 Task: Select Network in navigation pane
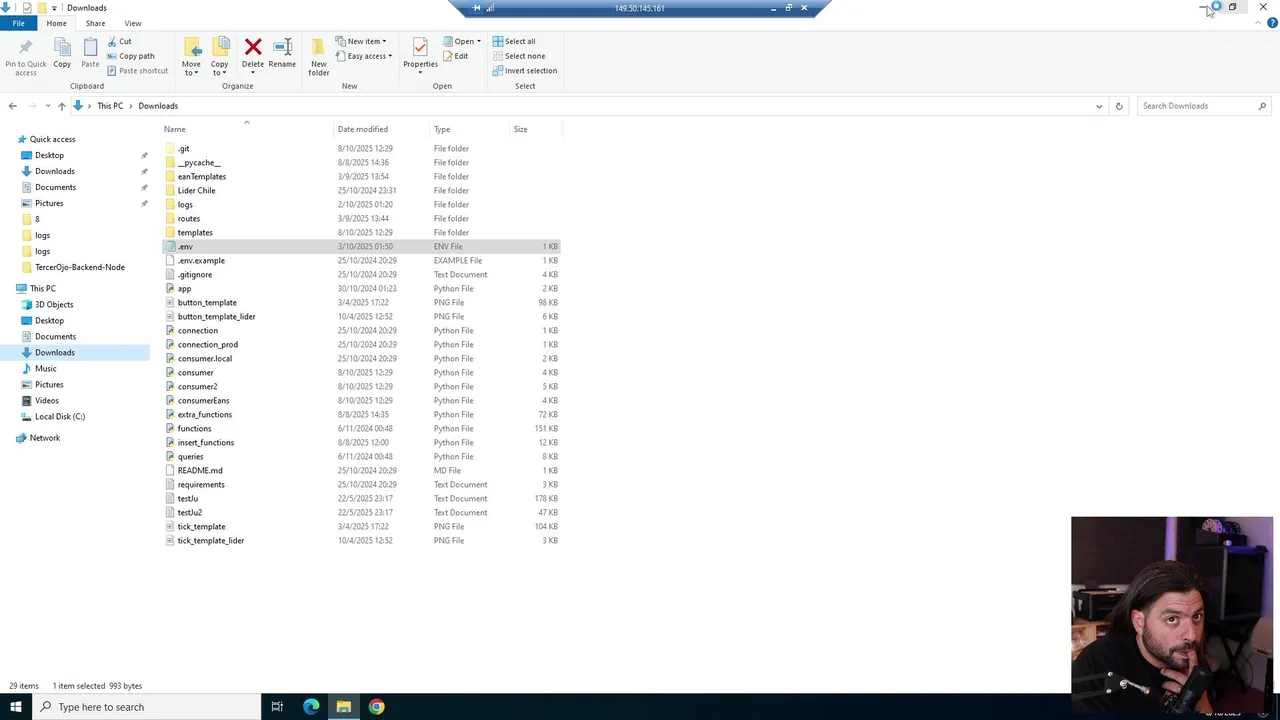[x=45, y=438]
